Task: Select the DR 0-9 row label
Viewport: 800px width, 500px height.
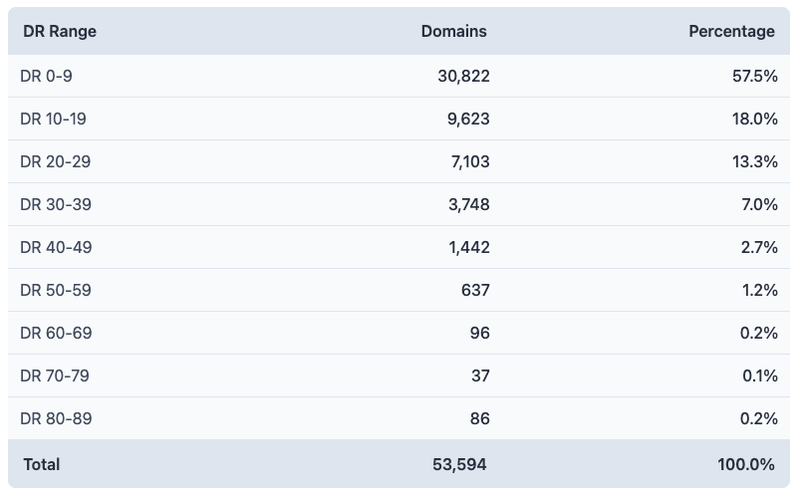Action: click(x=46, y=76)
